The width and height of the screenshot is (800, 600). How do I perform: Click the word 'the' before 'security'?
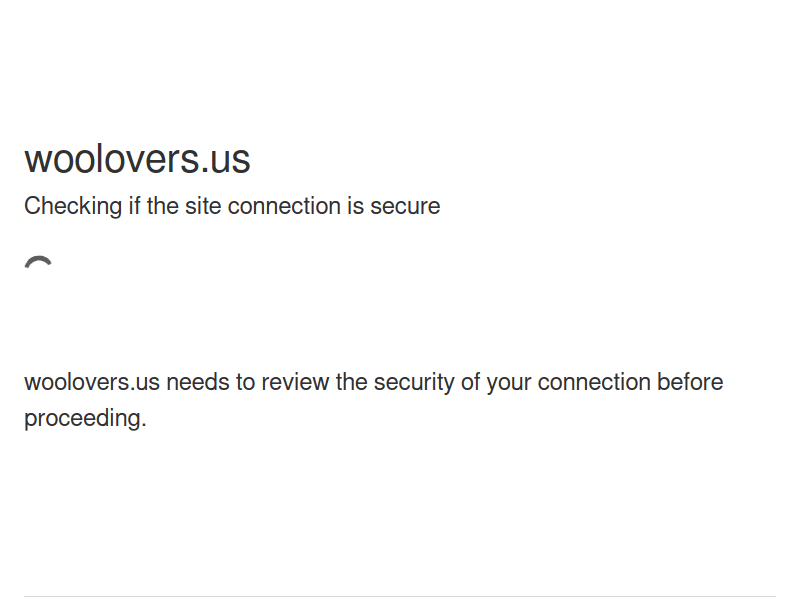pos(352,382)
